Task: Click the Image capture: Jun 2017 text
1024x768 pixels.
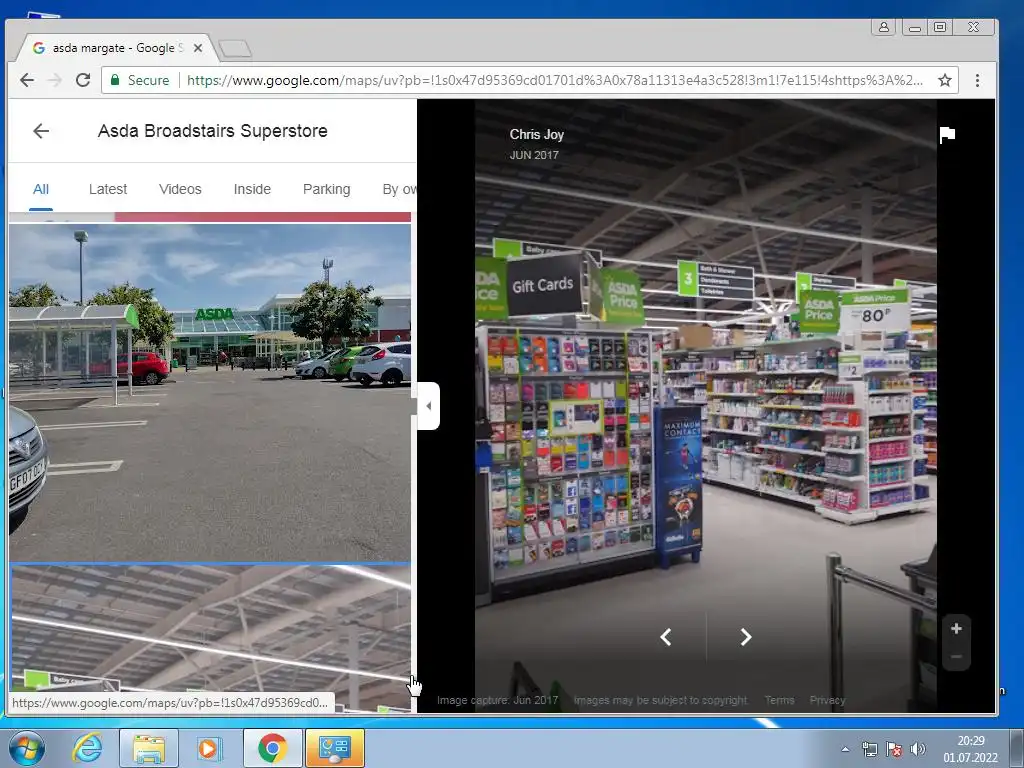Action: [x=498, y=700]
